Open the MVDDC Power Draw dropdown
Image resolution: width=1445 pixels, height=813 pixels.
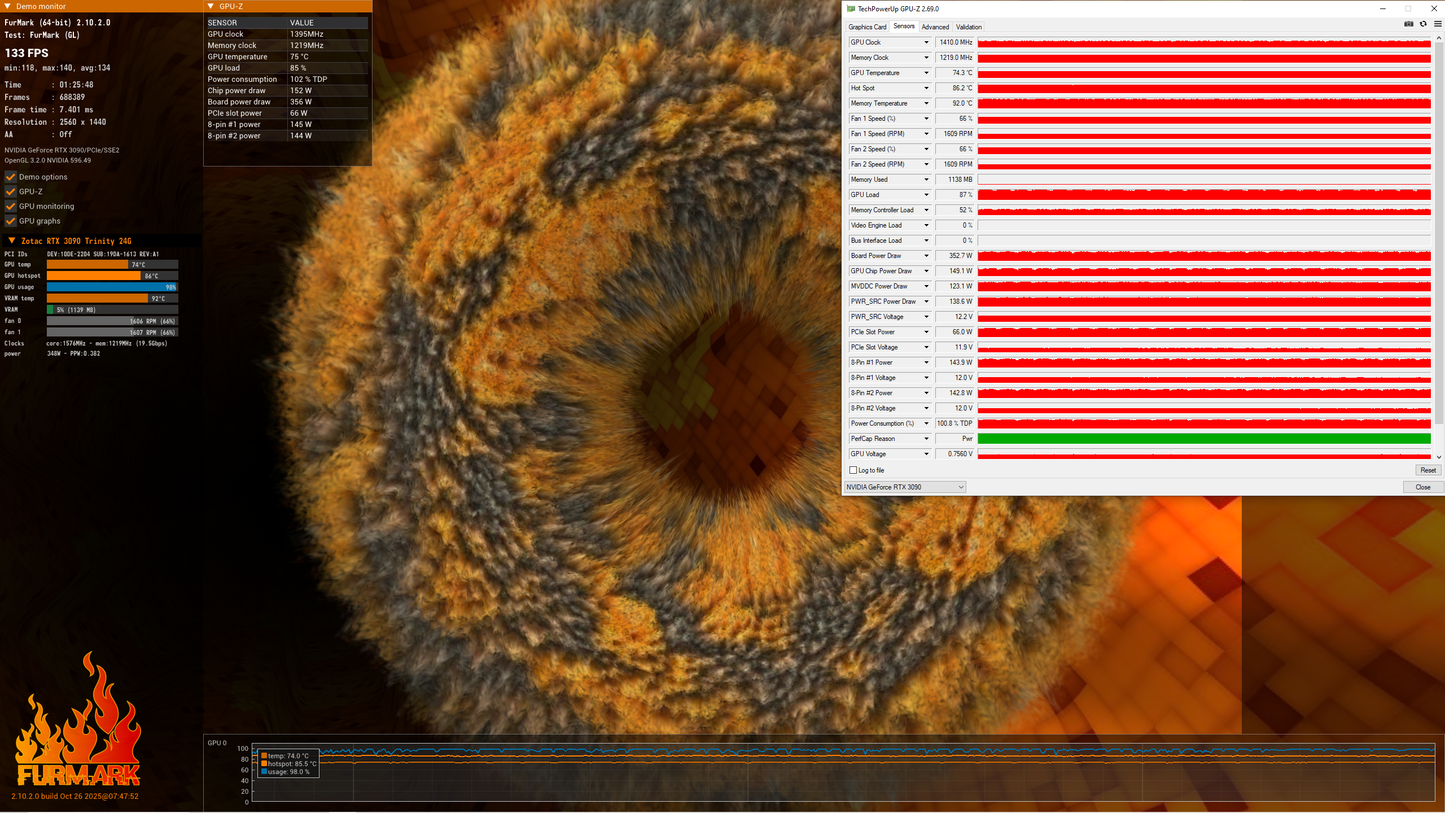coord(926,287)
